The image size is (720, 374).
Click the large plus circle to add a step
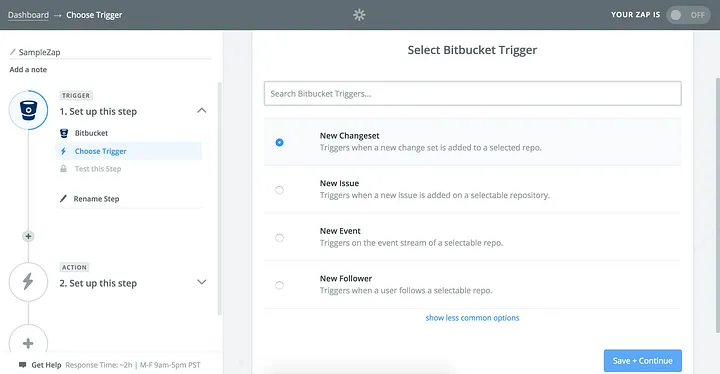pos(28,343)
